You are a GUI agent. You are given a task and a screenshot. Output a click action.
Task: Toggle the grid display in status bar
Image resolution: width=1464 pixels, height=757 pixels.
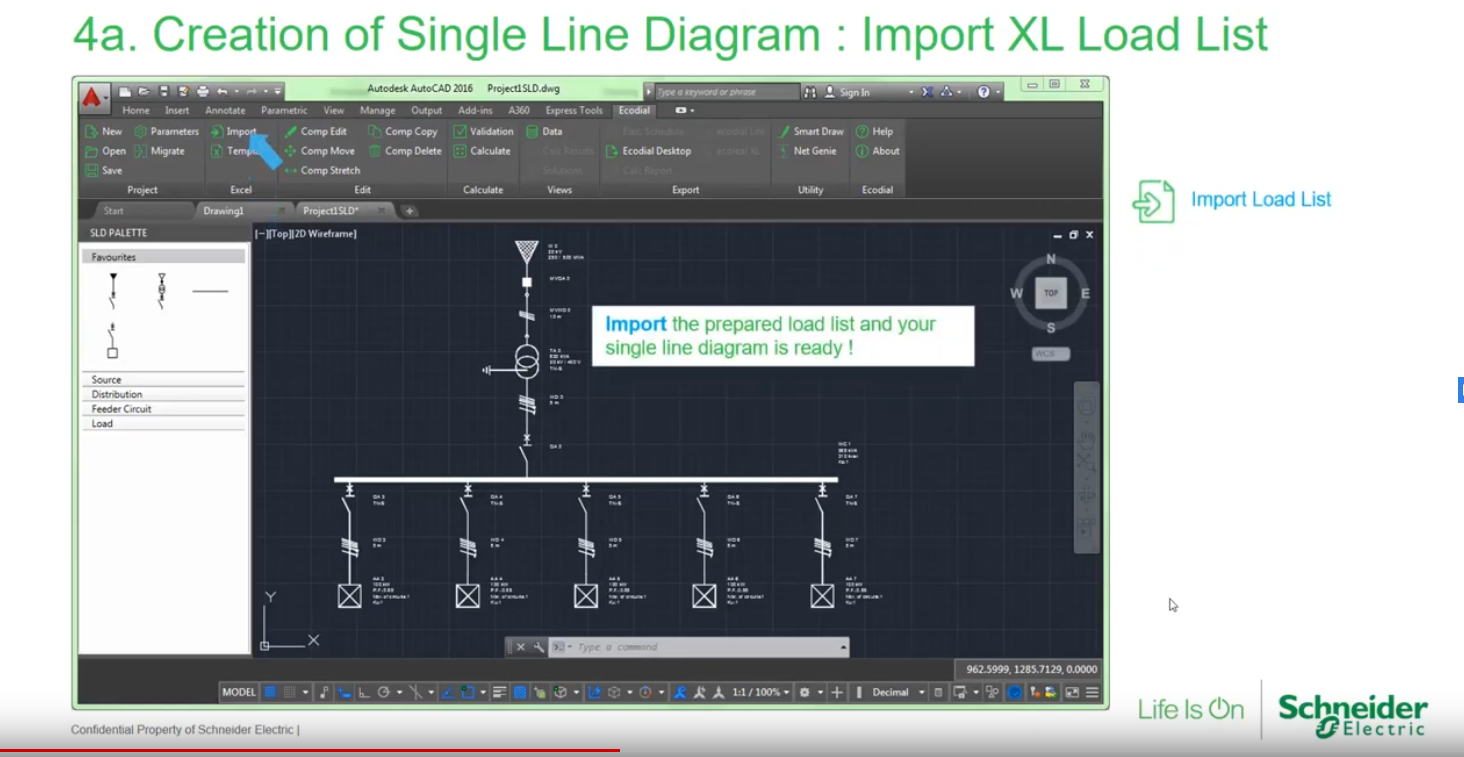click(268, 691)
